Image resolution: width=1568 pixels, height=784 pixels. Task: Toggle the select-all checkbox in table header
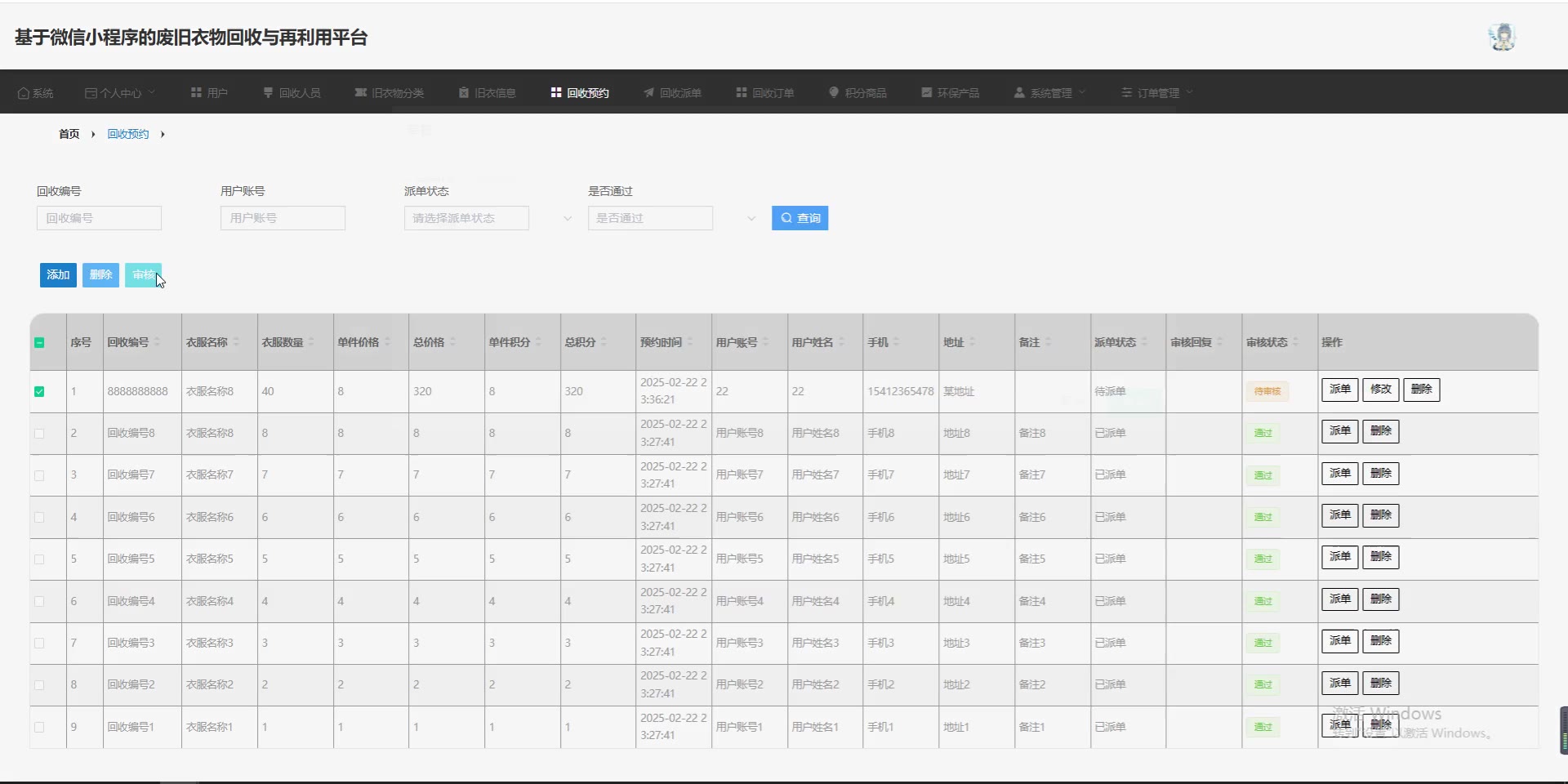click(x=39, y=343)
